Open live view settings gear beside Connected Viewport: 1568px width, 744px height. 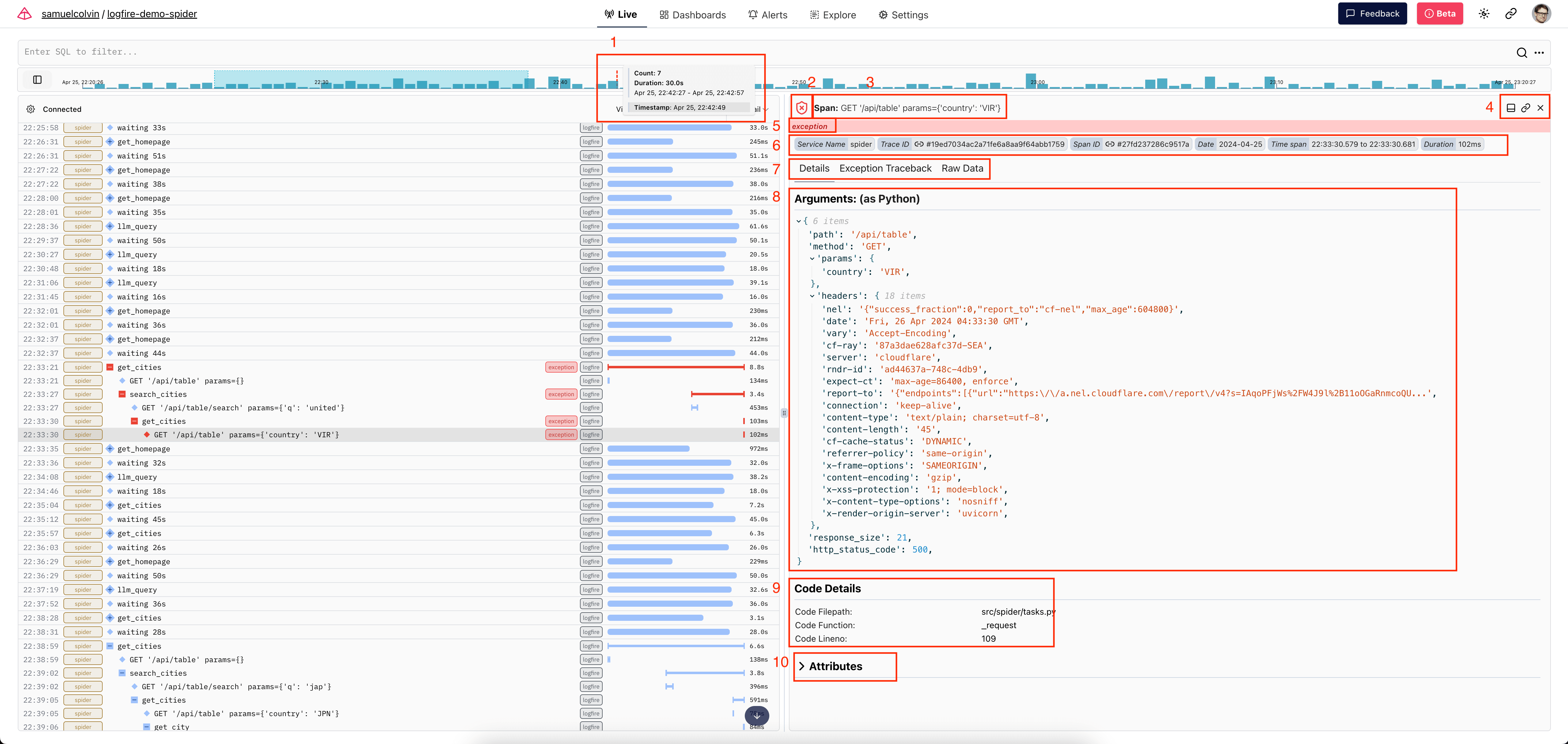tap(30, 110)
